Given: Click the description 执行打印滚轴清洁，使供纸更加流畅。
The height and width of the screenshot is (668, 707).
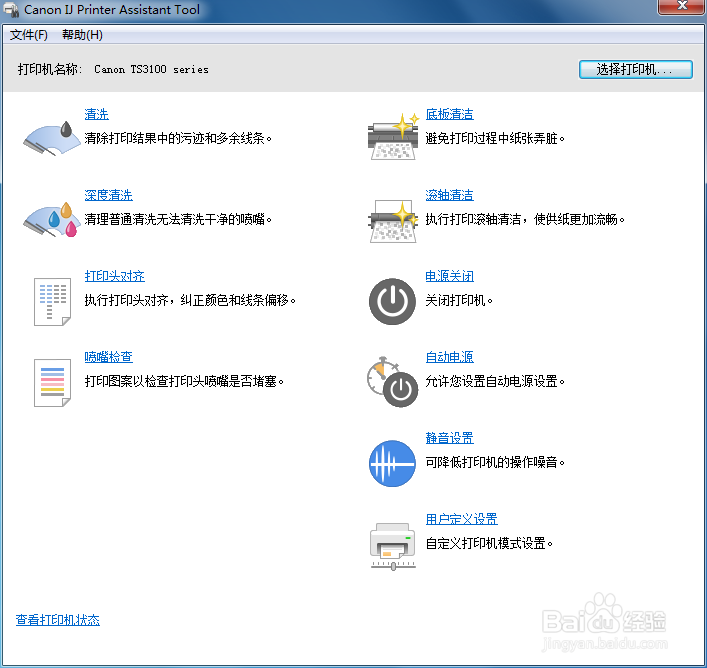Looking at the screenshot, I should pyautogui.click(x=525, y=219).
